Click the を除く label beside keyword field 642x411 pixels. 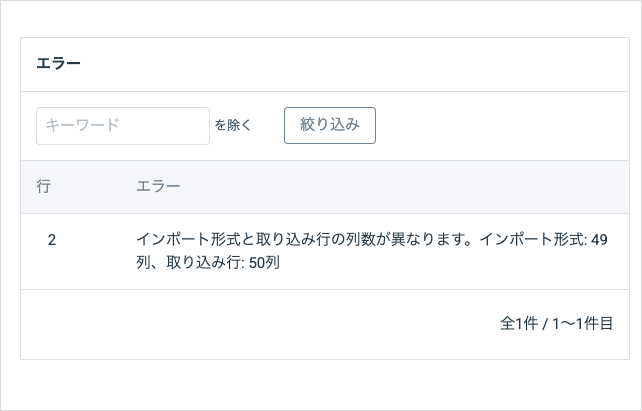click(x=233, y=126)
